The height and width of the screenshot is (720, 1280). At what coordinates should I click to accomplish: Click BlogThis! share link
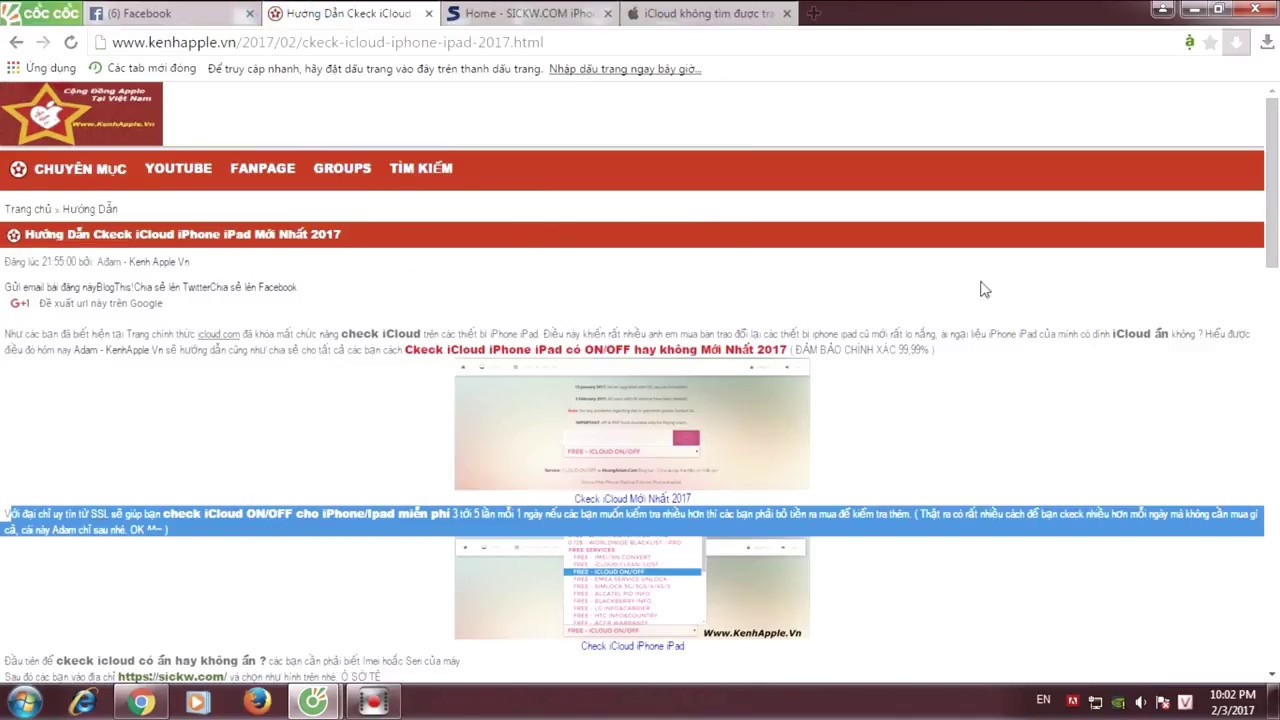click(x=114, y=287)
